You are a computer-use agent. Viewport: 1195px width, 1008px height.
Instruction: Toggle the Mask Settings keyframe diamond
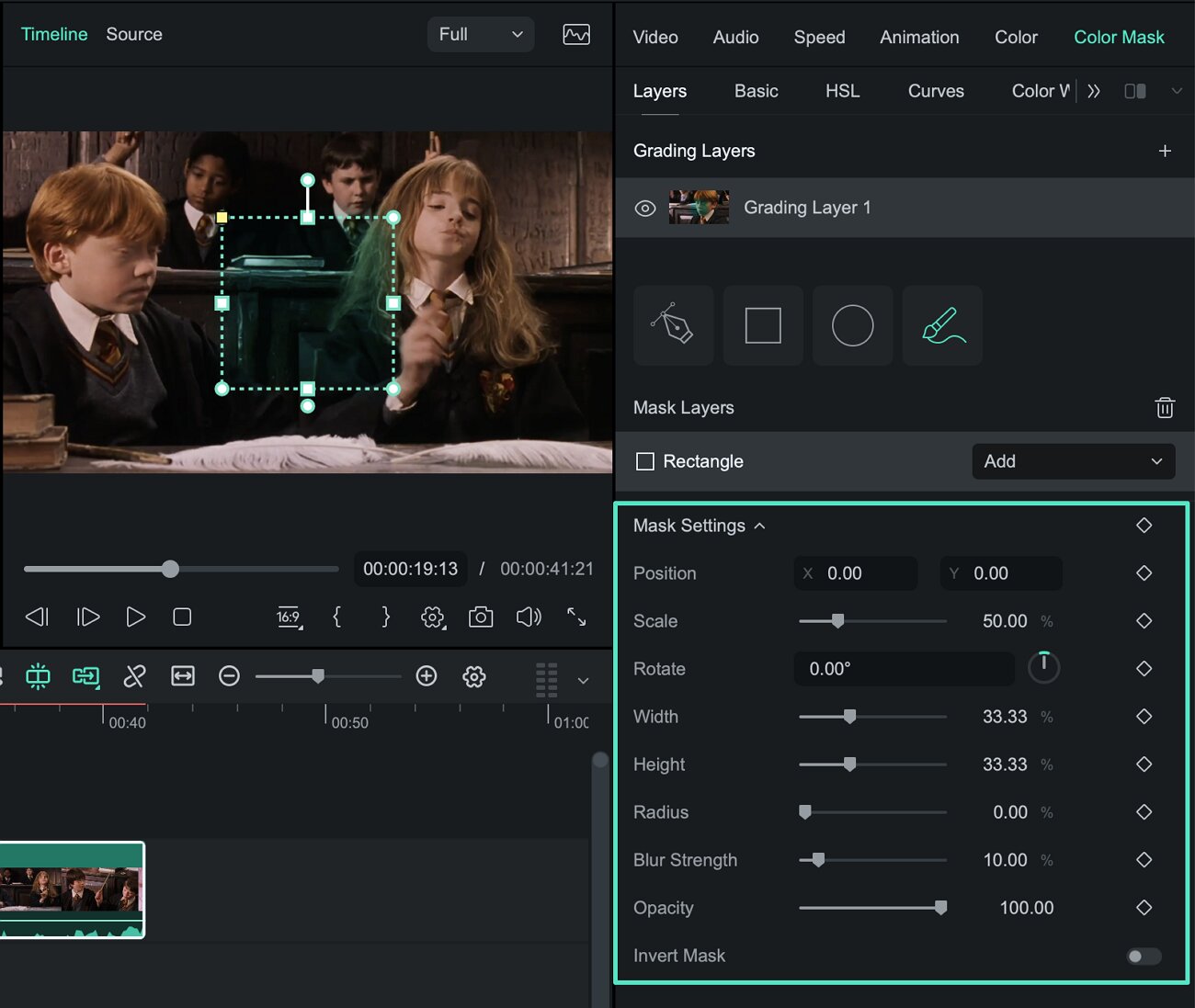pyautogui.click(x=1144, y=526)
